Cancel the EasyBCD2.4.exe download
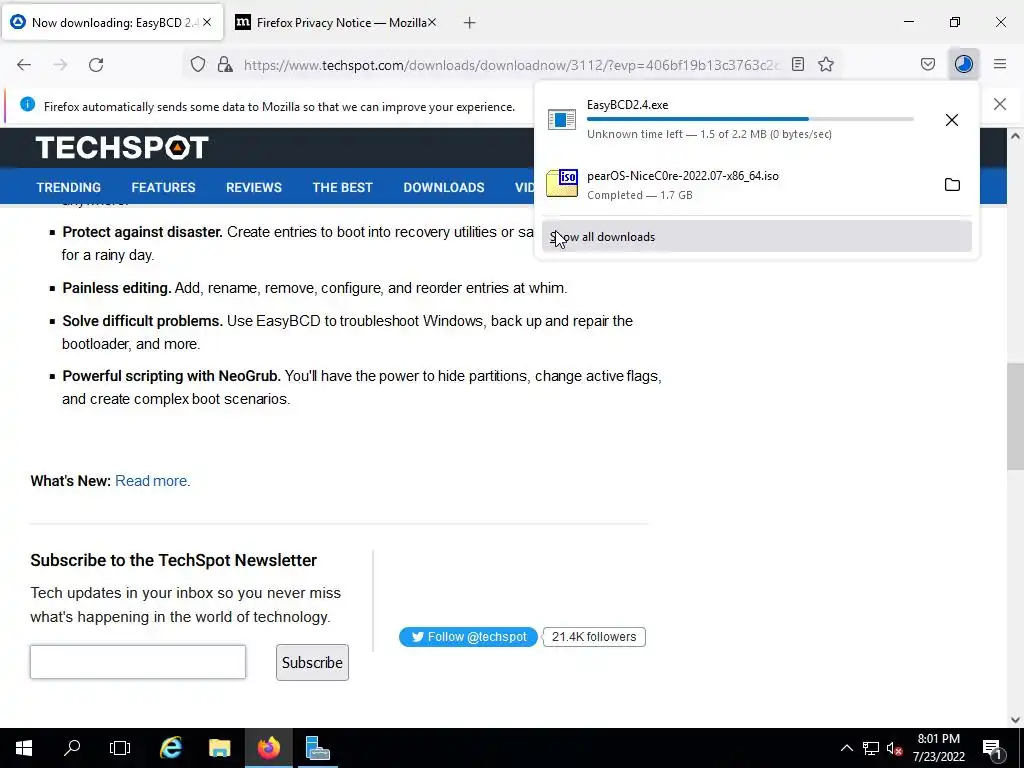 click(x=952, y=120)
